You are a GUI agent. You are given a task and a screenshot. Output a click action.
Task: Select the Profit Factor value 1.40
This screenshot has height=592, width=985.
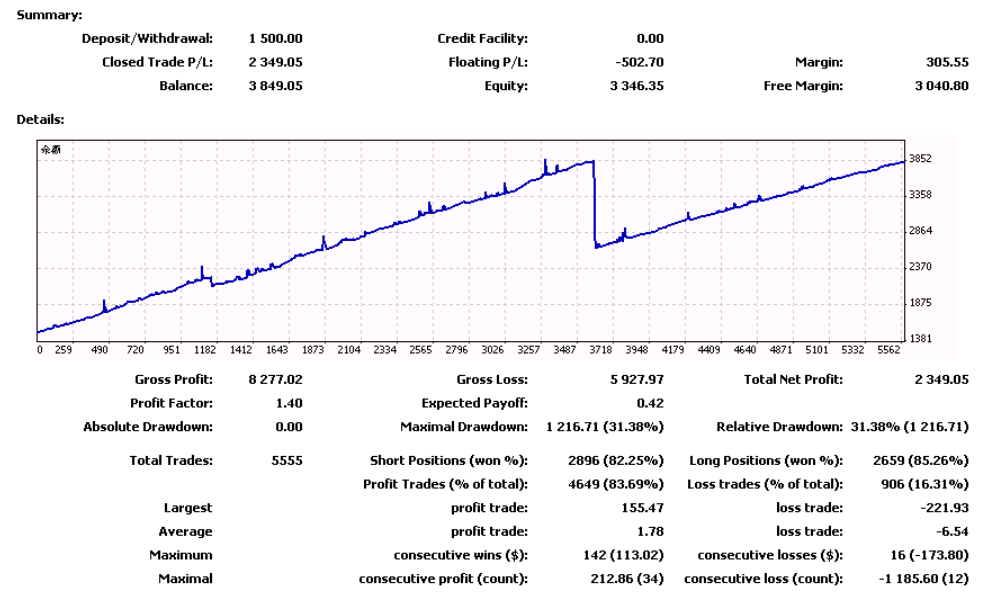289,403
